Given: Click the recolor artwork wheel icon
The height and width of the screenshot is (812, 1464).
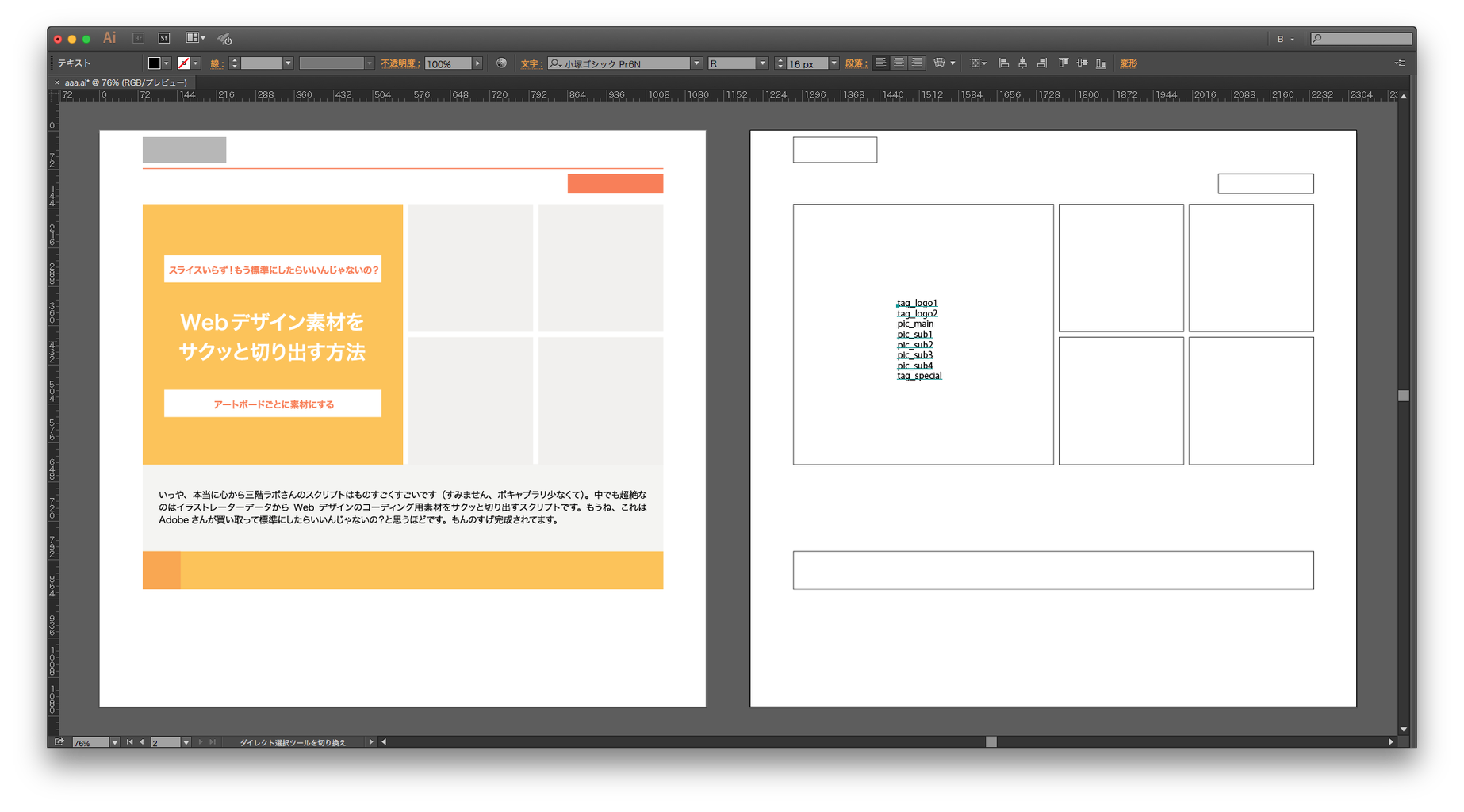Looking at the screenshot, I should (x=501, y=63).
